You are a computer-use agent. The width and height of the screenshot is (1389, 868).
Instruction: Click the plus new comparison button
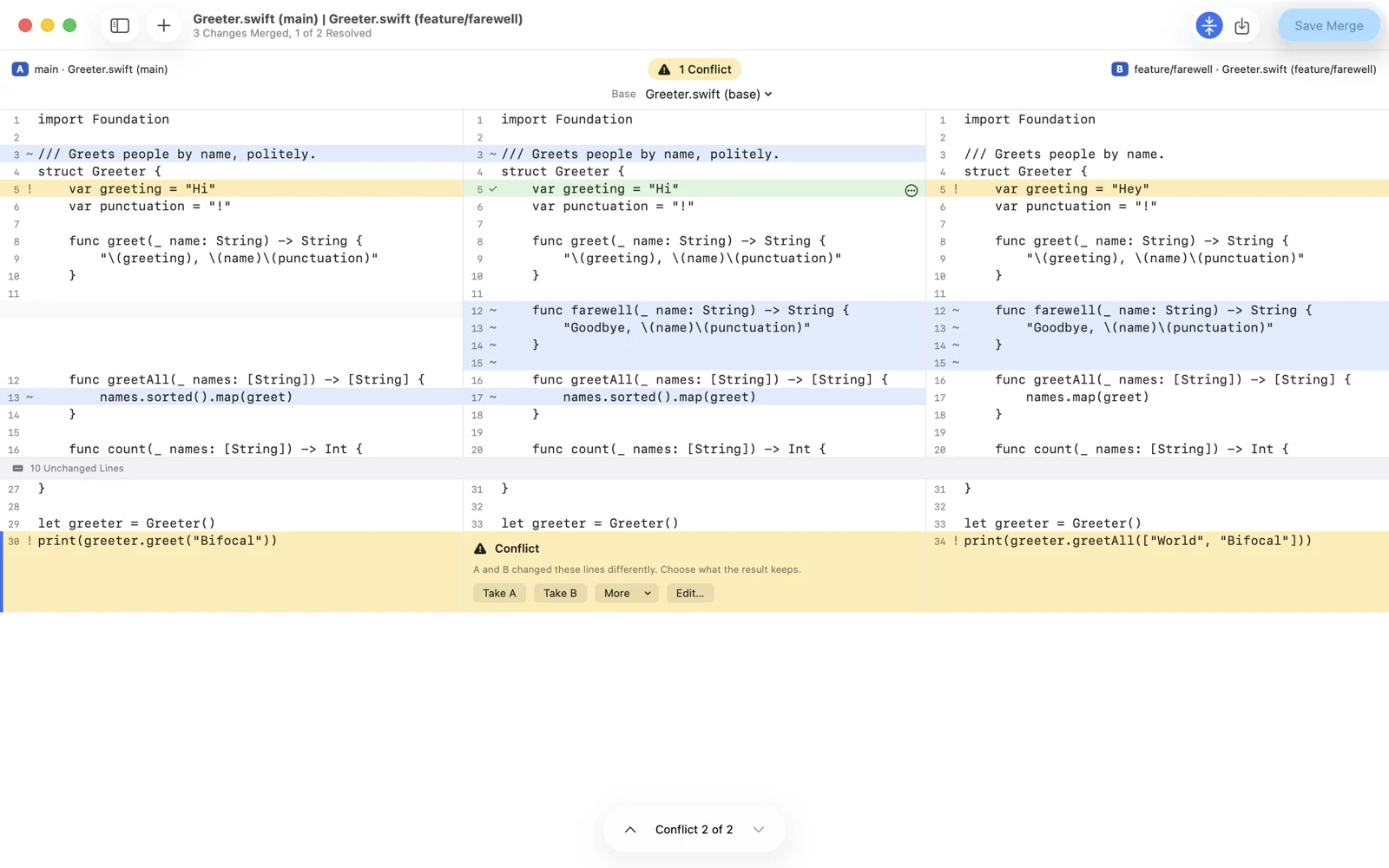tap(163, 26)
